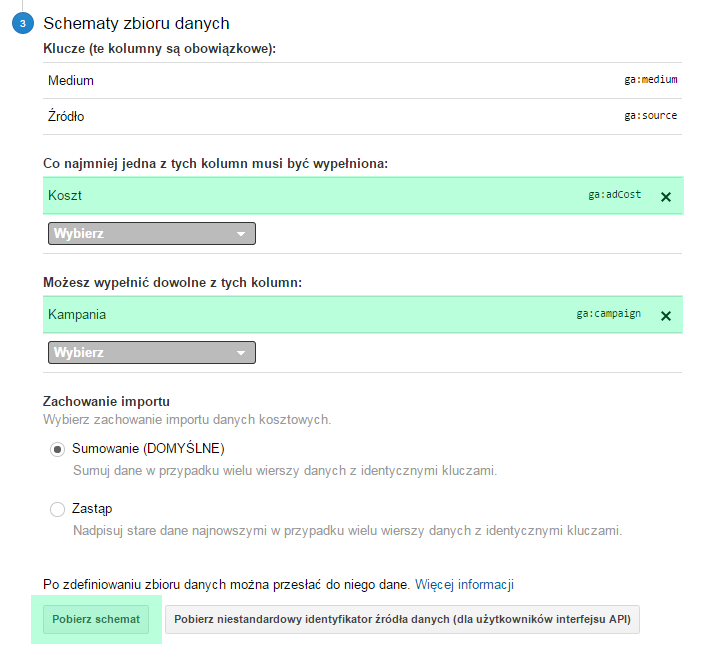This screenshot has height=646, width=714.
Task: Click the Pobierz schemat button
Action: (96, 619)
